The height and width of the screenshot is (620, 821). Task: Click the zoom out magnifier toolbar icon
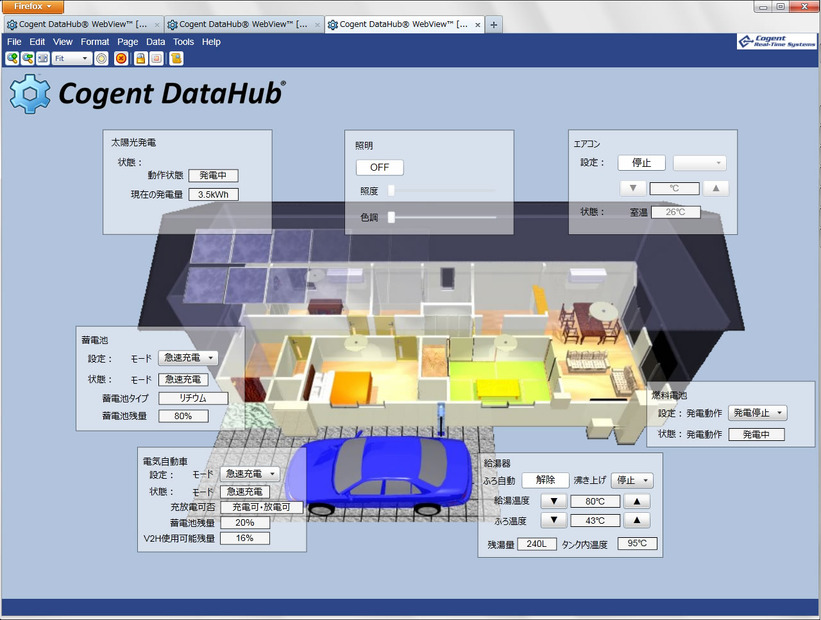27,59
